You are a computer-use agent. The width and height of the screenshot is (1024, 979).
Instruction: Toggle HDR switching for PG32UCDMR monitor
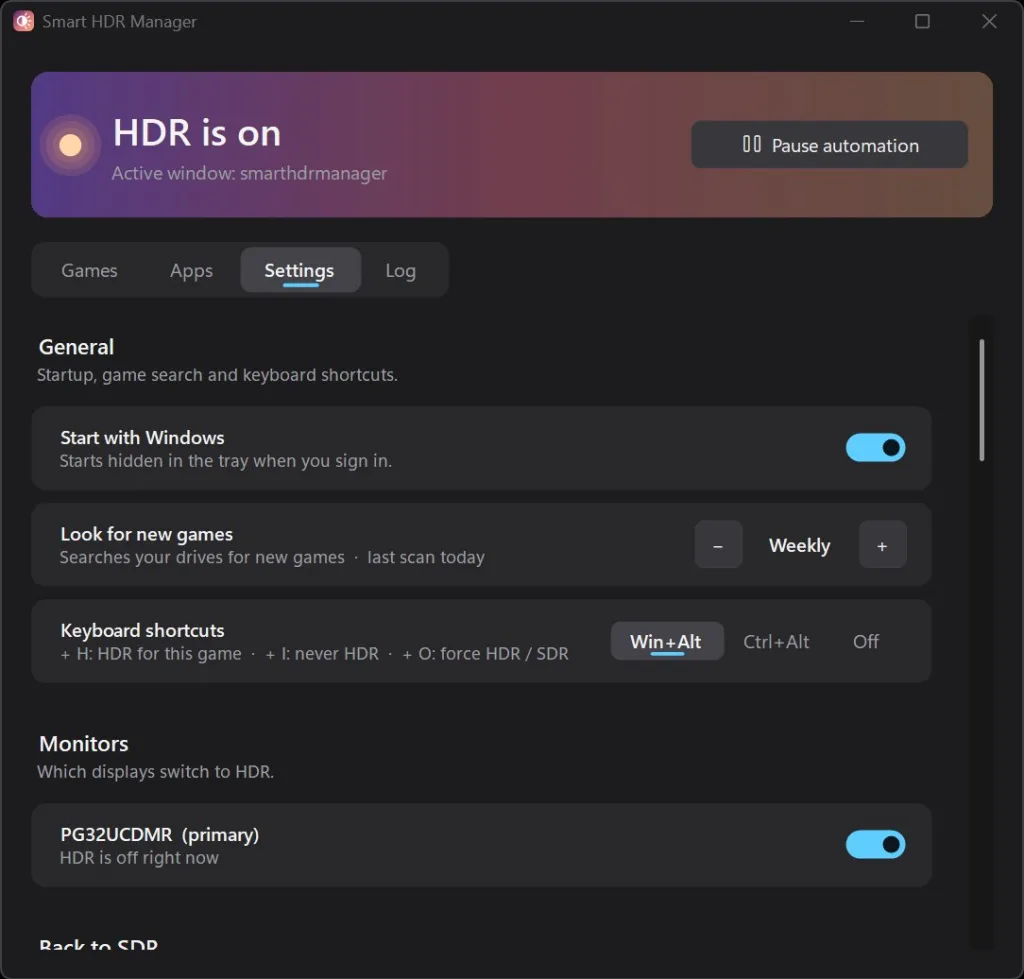(875, 844)
